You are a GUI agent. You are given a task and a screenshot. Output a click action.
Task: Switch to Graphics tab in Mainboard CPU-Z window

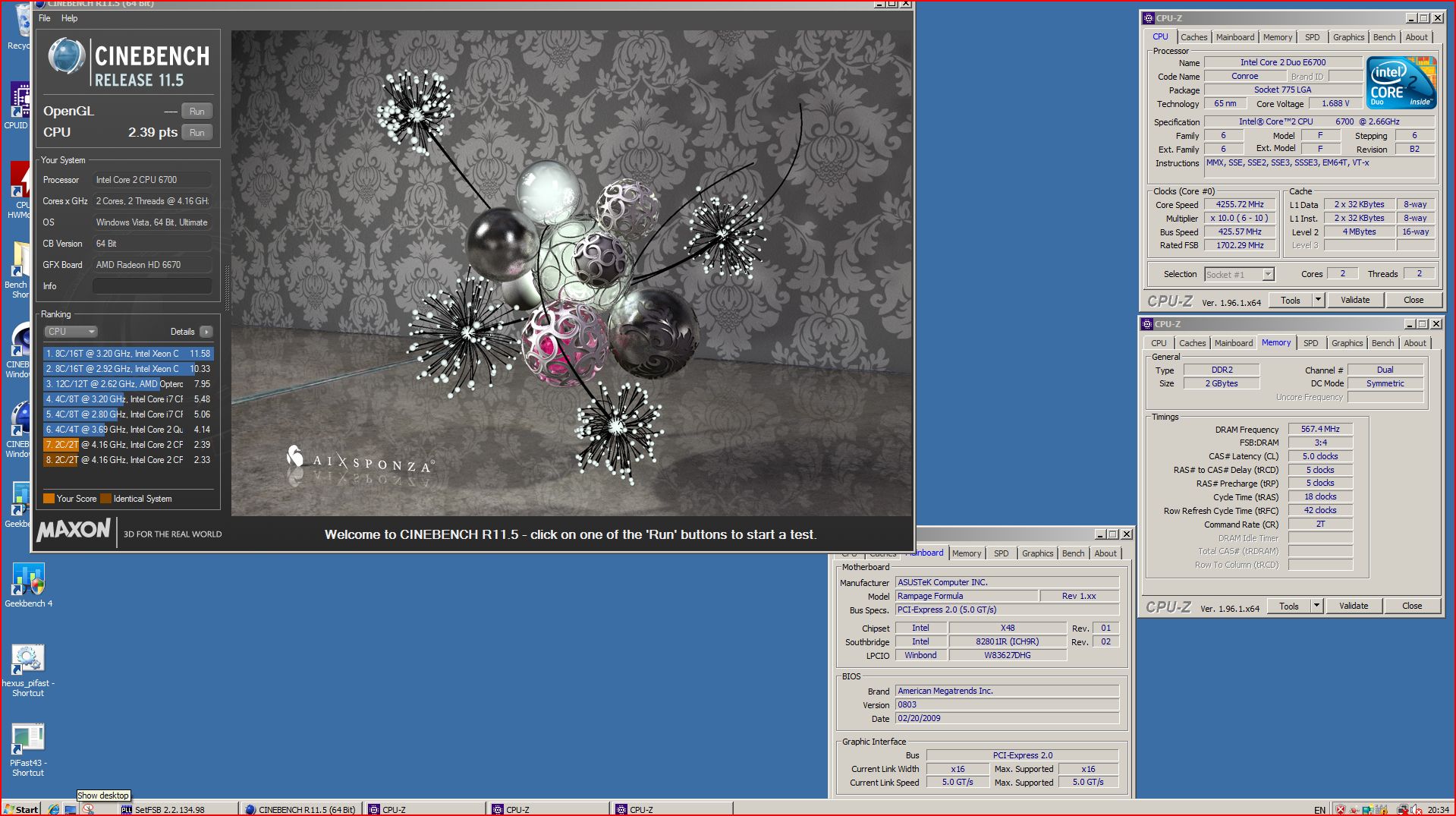tap(1037, 554)
